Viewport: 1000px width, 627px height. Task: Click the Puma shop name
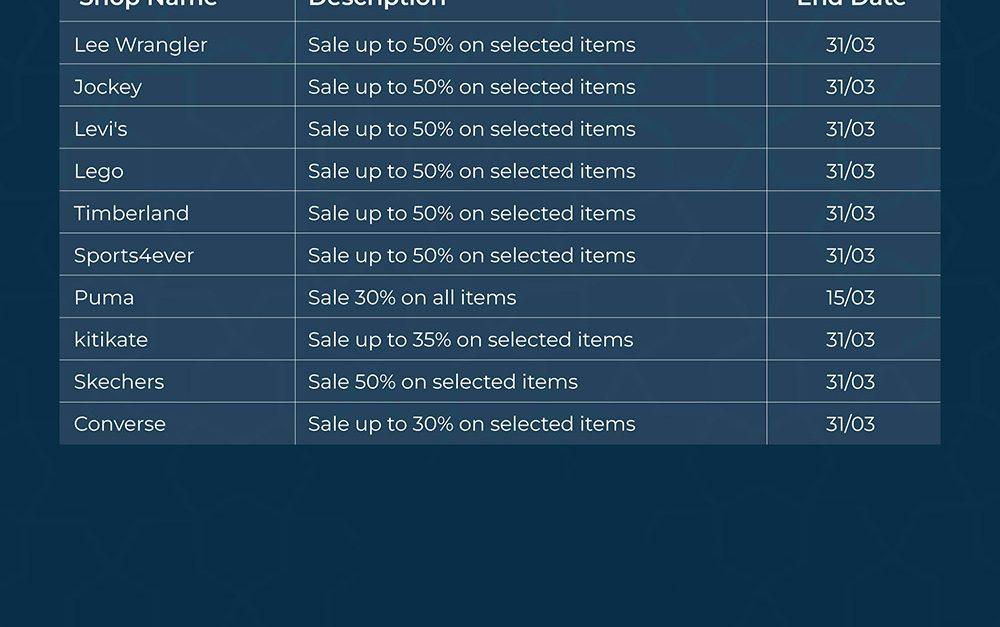[x=104, y=297]
